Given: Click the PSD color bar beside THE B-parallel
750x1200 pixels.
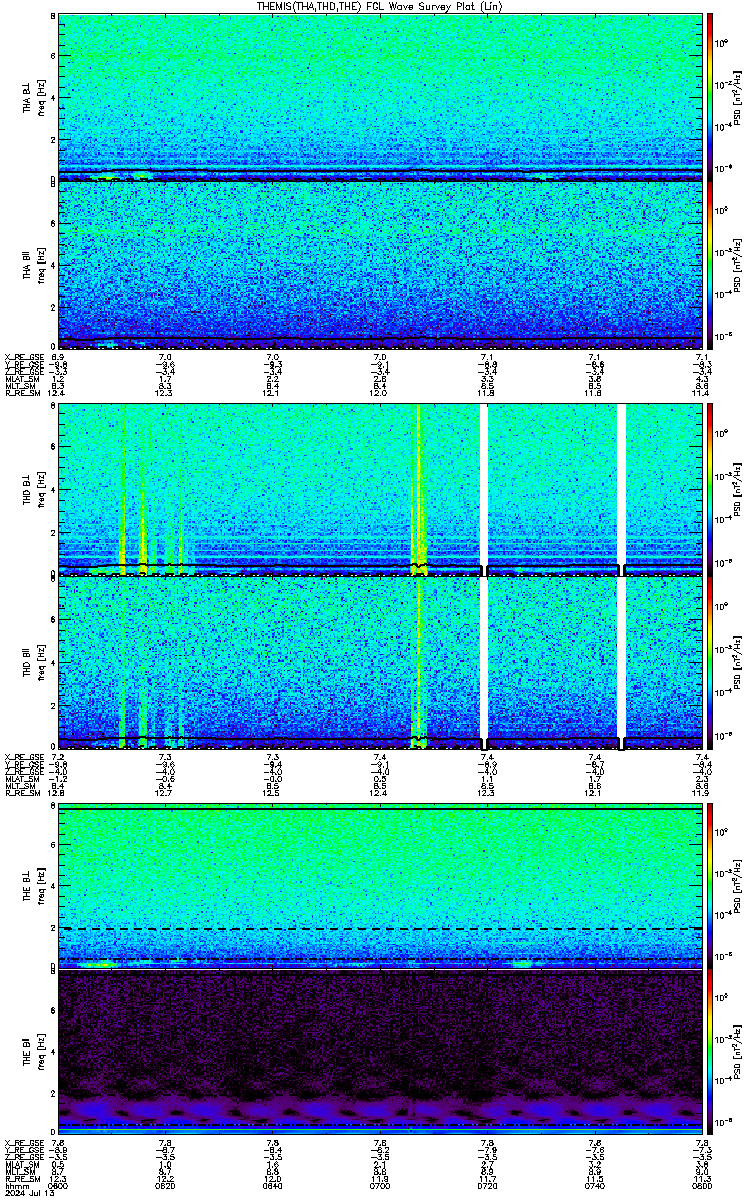Looking at the screenshot, I should click(x=710, y=1050).
